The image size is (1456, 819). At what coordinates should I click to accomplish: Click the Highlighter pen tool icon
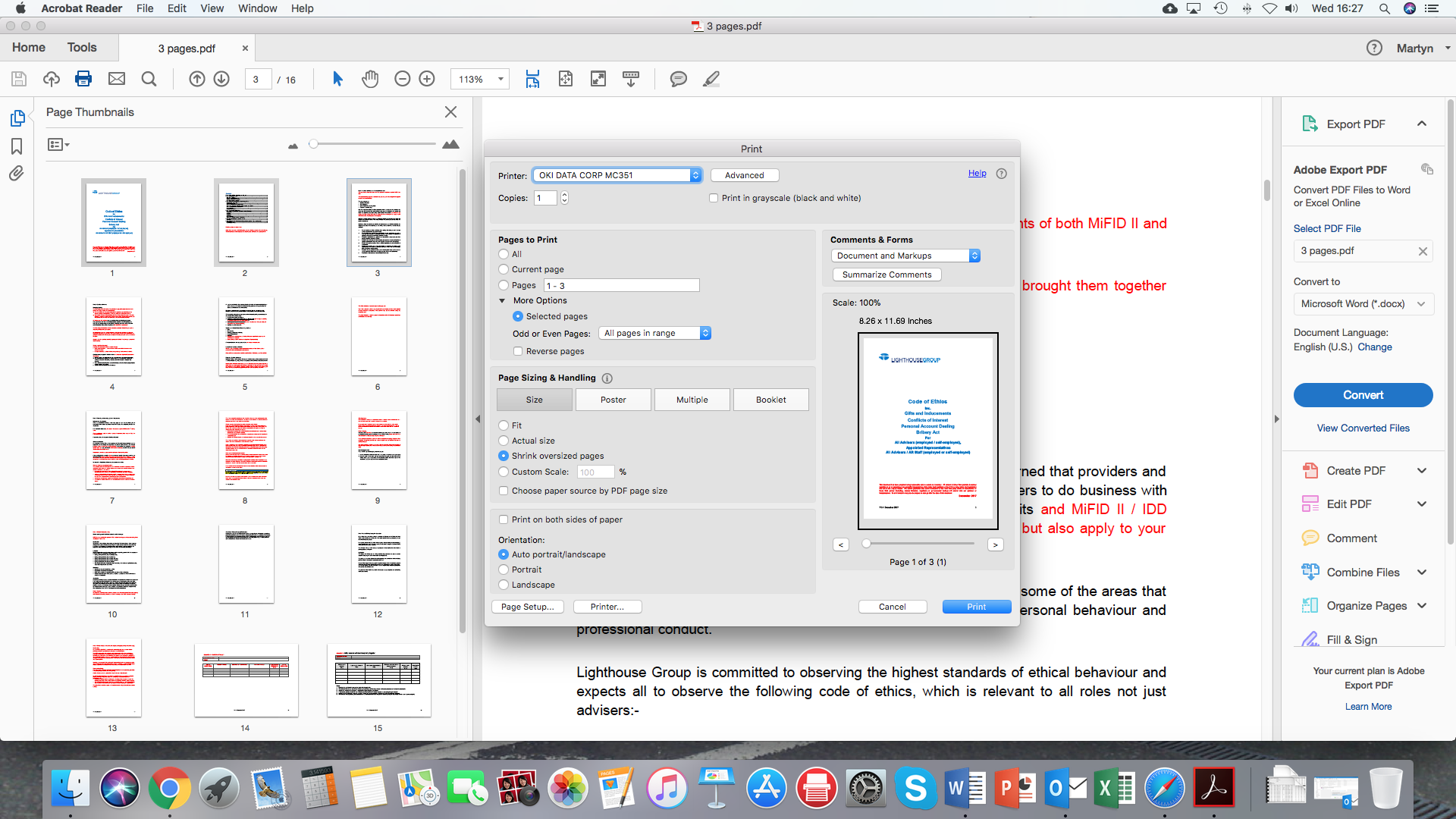(711, 79)
